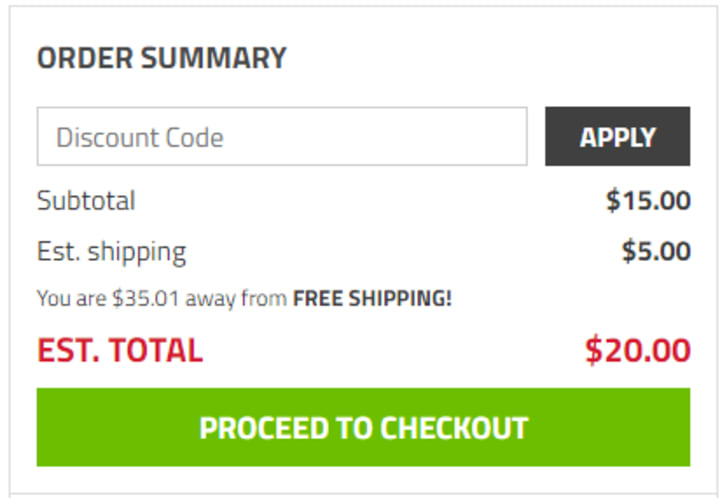The width and height of the screenshot is (720, 498).
Task: Focus the discount input via its placeholder text
Action: coord(140,137)
